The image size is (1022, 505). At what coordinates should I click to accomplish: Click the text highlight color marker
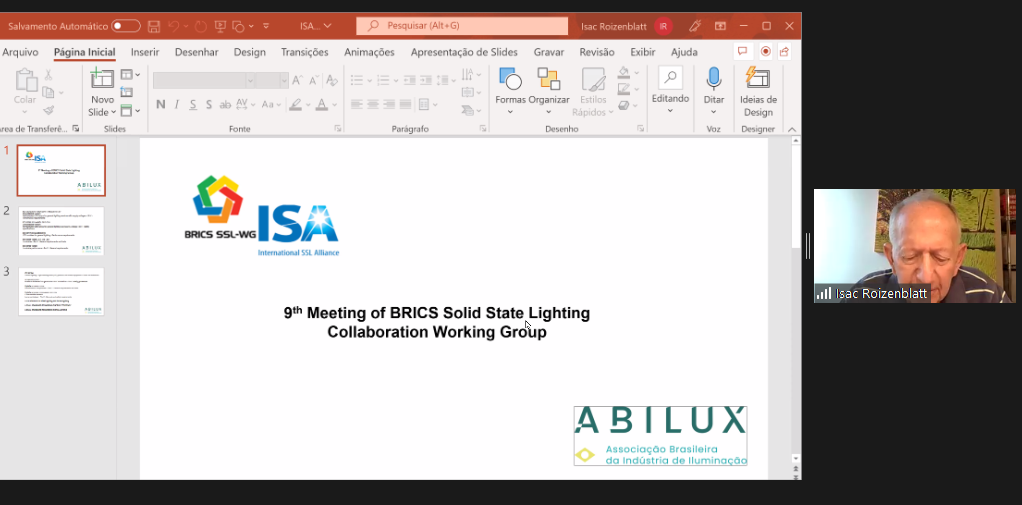tap(295, 104)
